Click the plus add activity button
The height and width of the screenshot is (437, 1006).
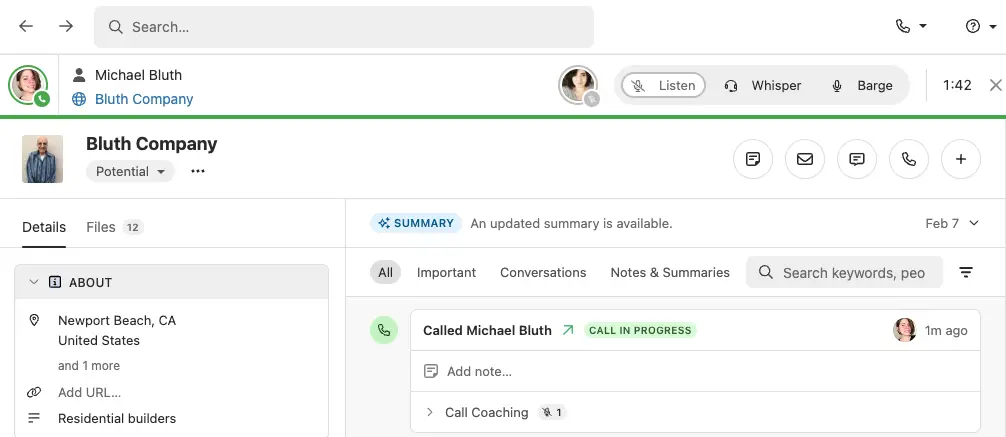pyautogui.click(x=961, y=159)
